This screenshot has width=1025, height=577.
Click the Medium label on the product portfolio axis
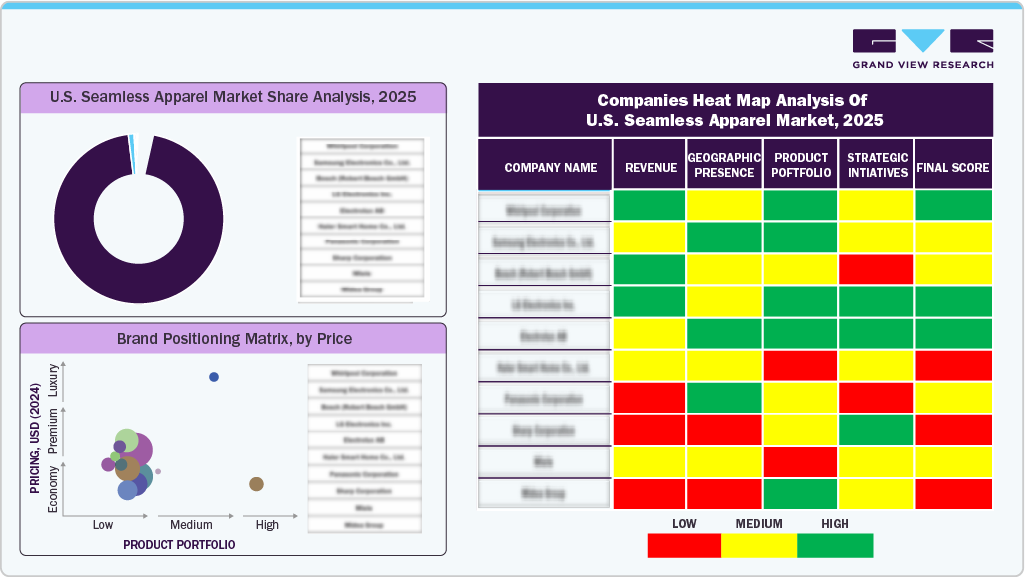click(191, 525)
